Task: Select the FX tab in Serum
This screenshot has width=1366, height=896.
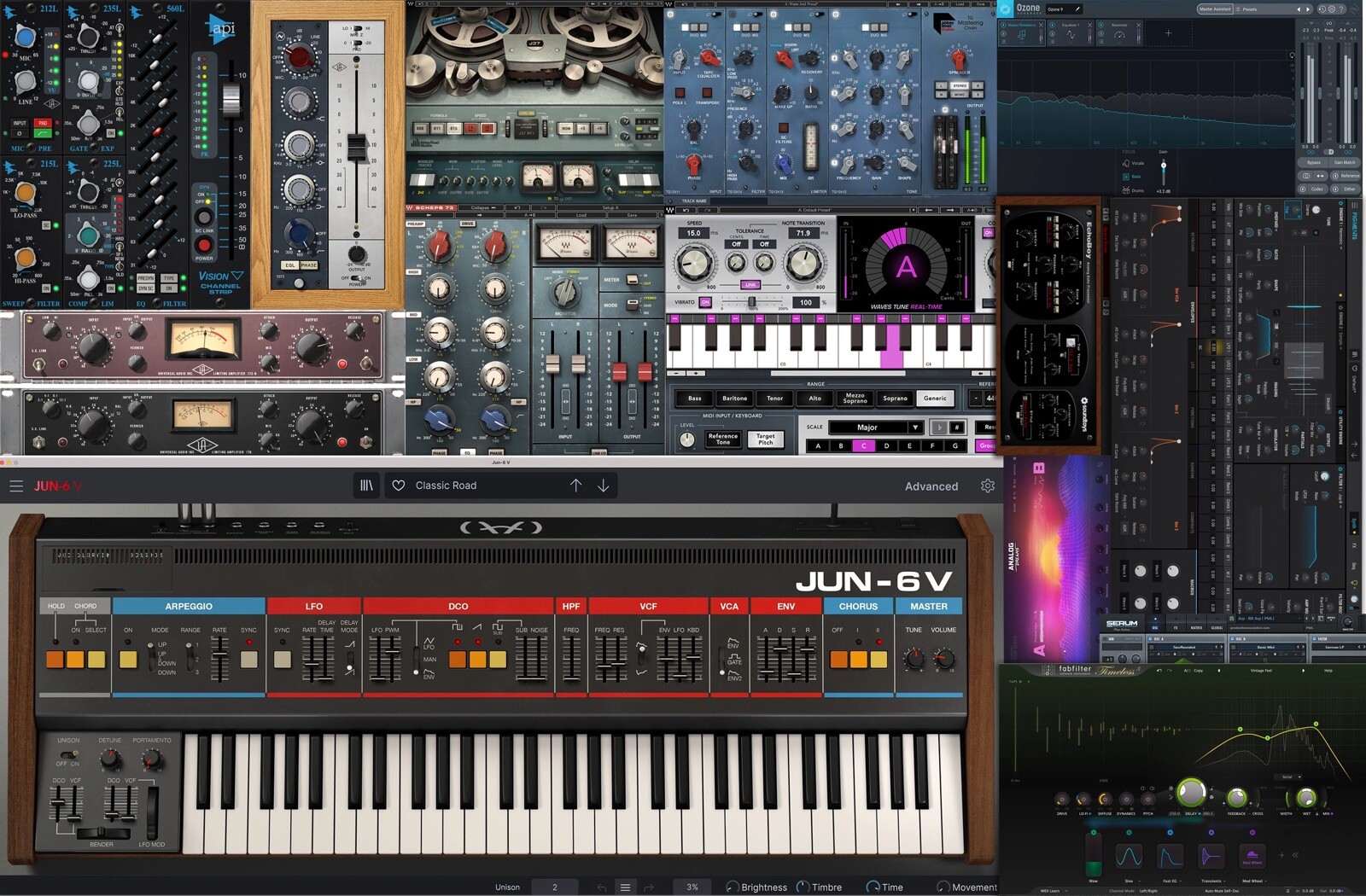Action: pyautogui.click(x=1176, y=627)
